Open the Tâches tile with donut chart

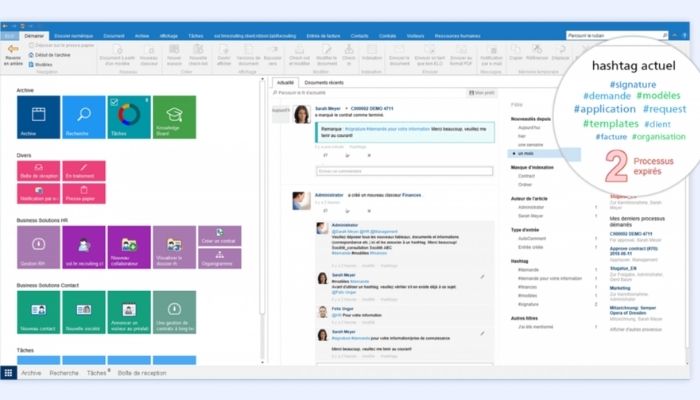[x=129, y=117]
